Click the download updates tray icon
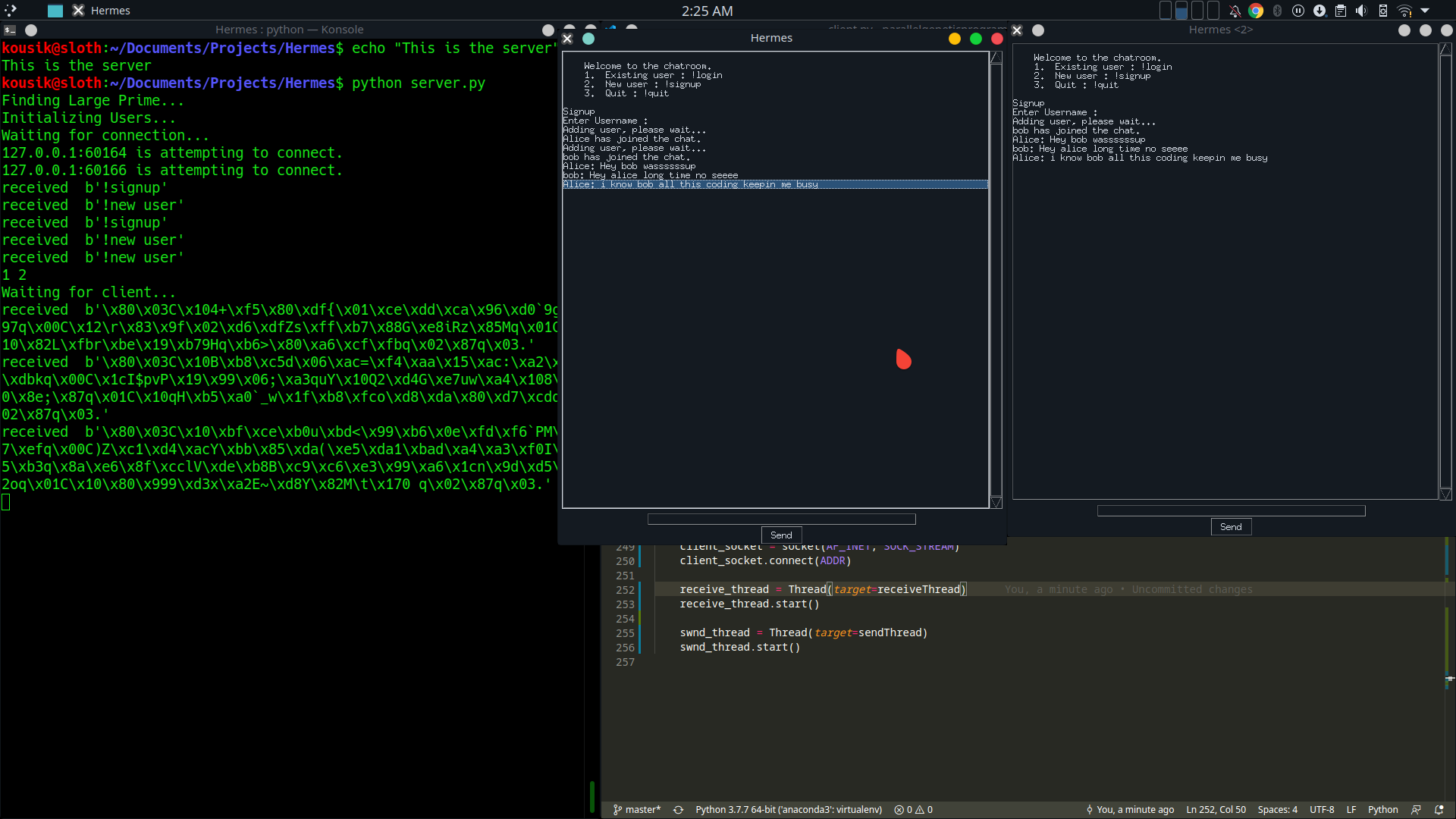The image size is (1456, 819). [1319, 11]
